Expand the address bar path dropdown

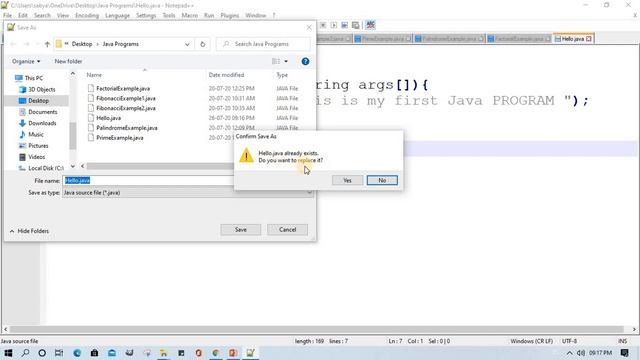pyautogui.click(x=187, y=44)
